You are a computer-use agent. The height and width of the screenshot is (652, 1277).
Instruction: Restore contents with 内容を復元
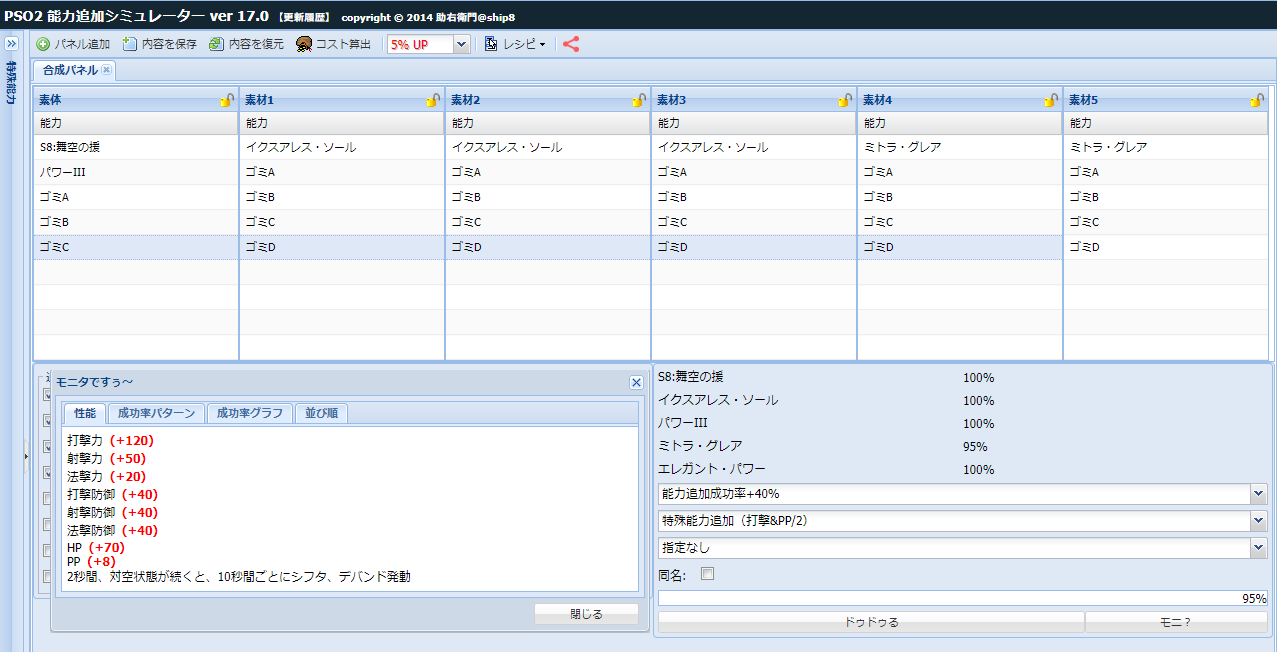click(246, 44)
